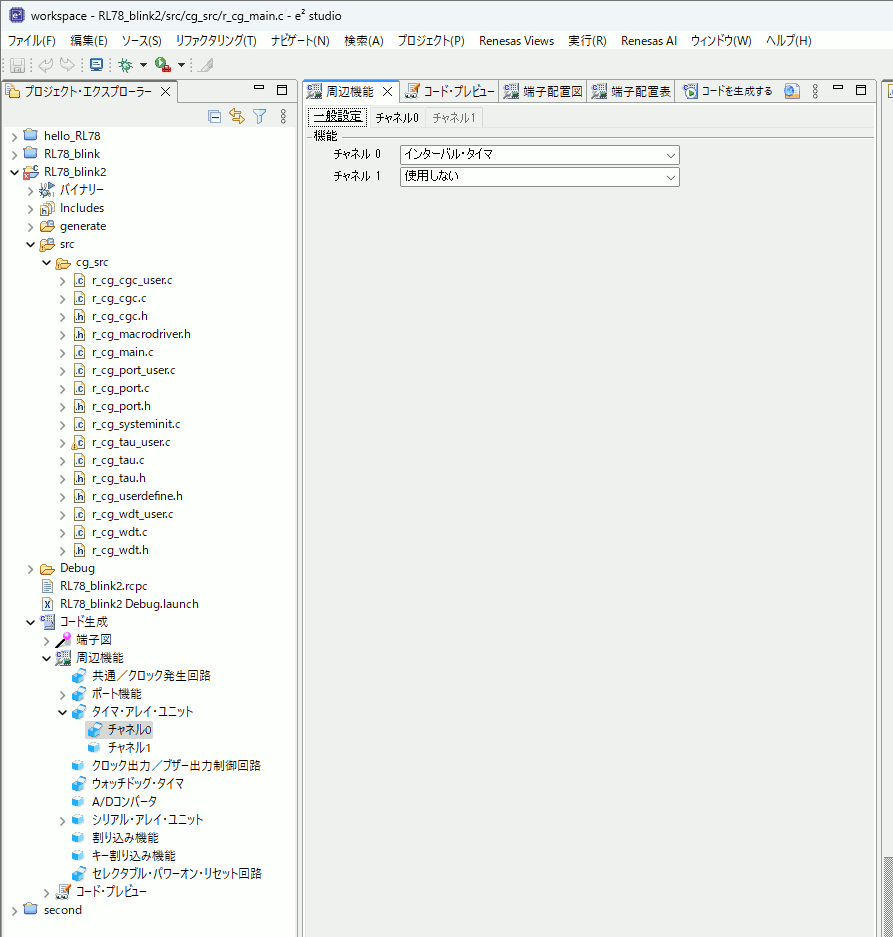Select RL78_blink2.rcpc file
Viewport: 893px width, 937px height.
103,586
